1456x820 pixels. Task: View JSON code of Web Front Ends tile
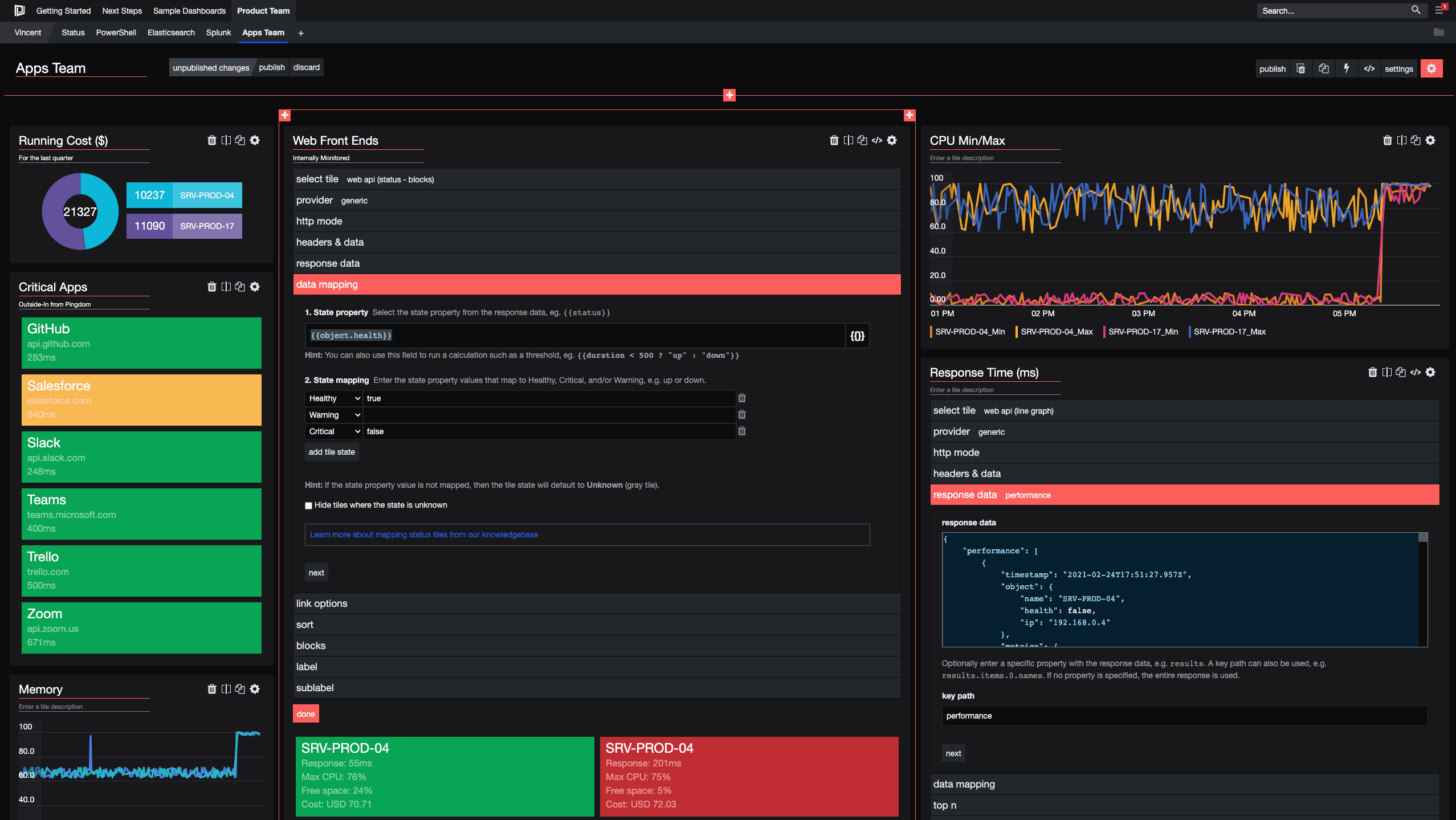pyautogui.click(x=877, y=140)
